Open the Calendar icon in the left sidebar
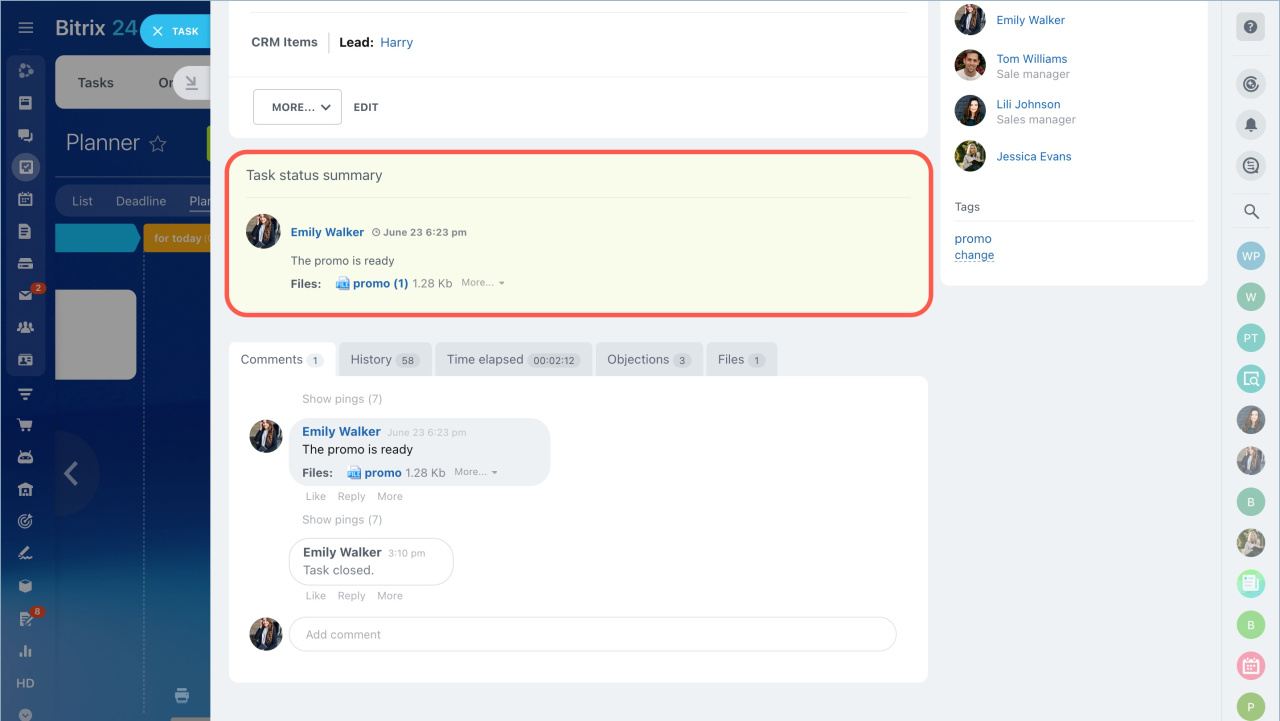The image size is (1280, 721). [x=26, y=199]
